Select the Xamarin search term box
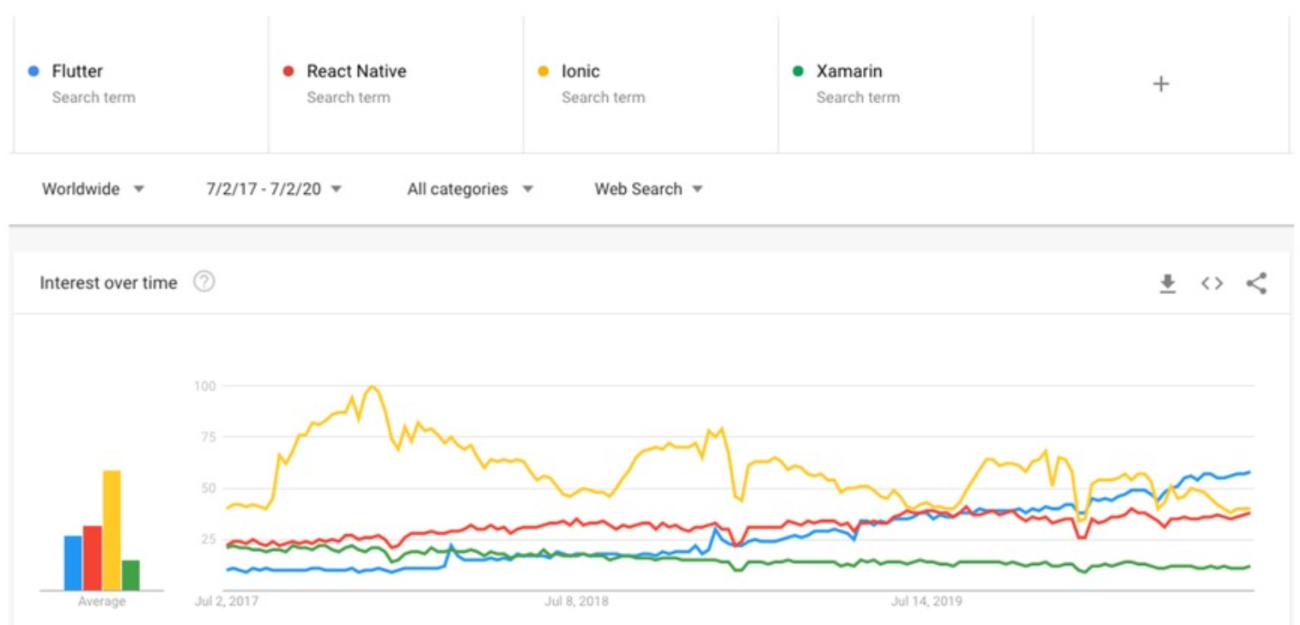This screenshot has width=1300, height=625. coord(906,84)
